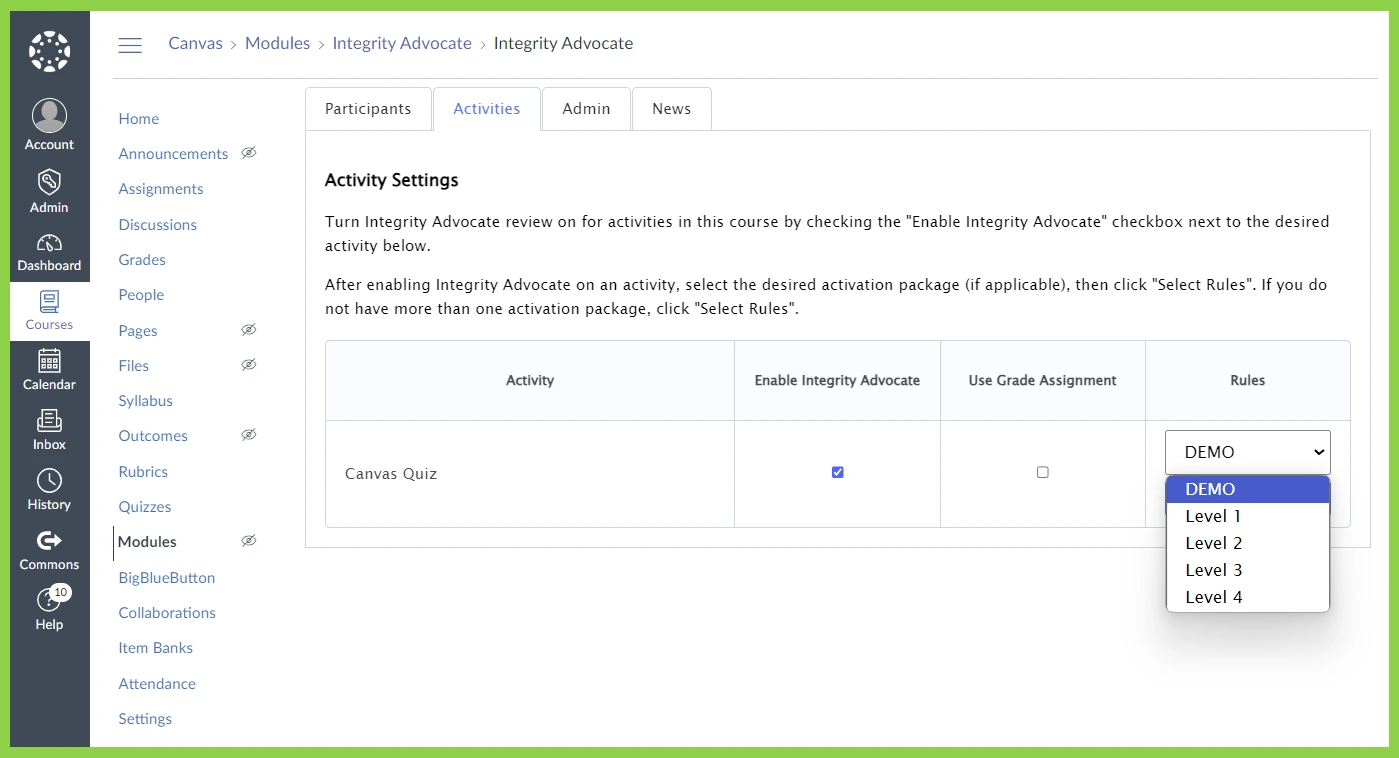
Task: Select Level 2 from the rules list
Action: [1248, 543]
